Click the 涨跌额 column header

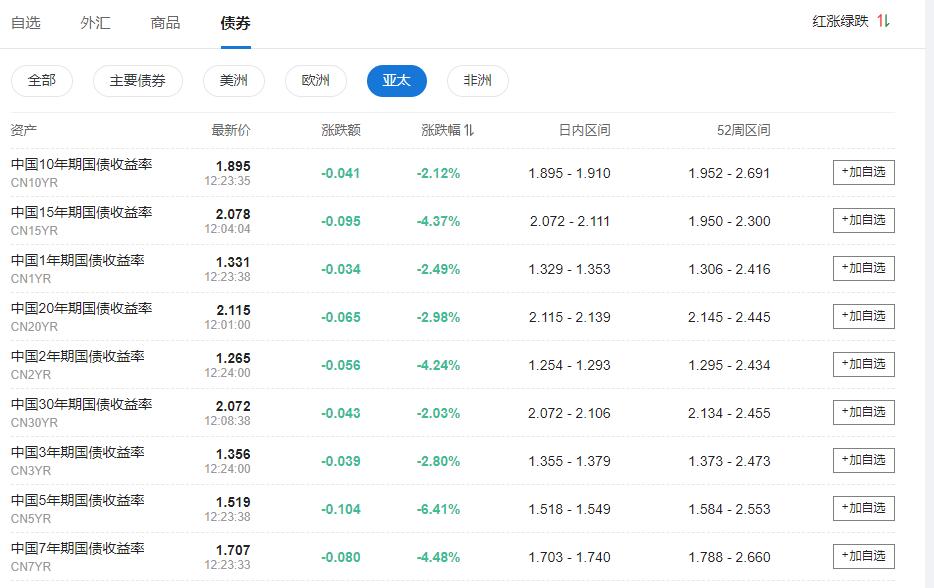341,130
